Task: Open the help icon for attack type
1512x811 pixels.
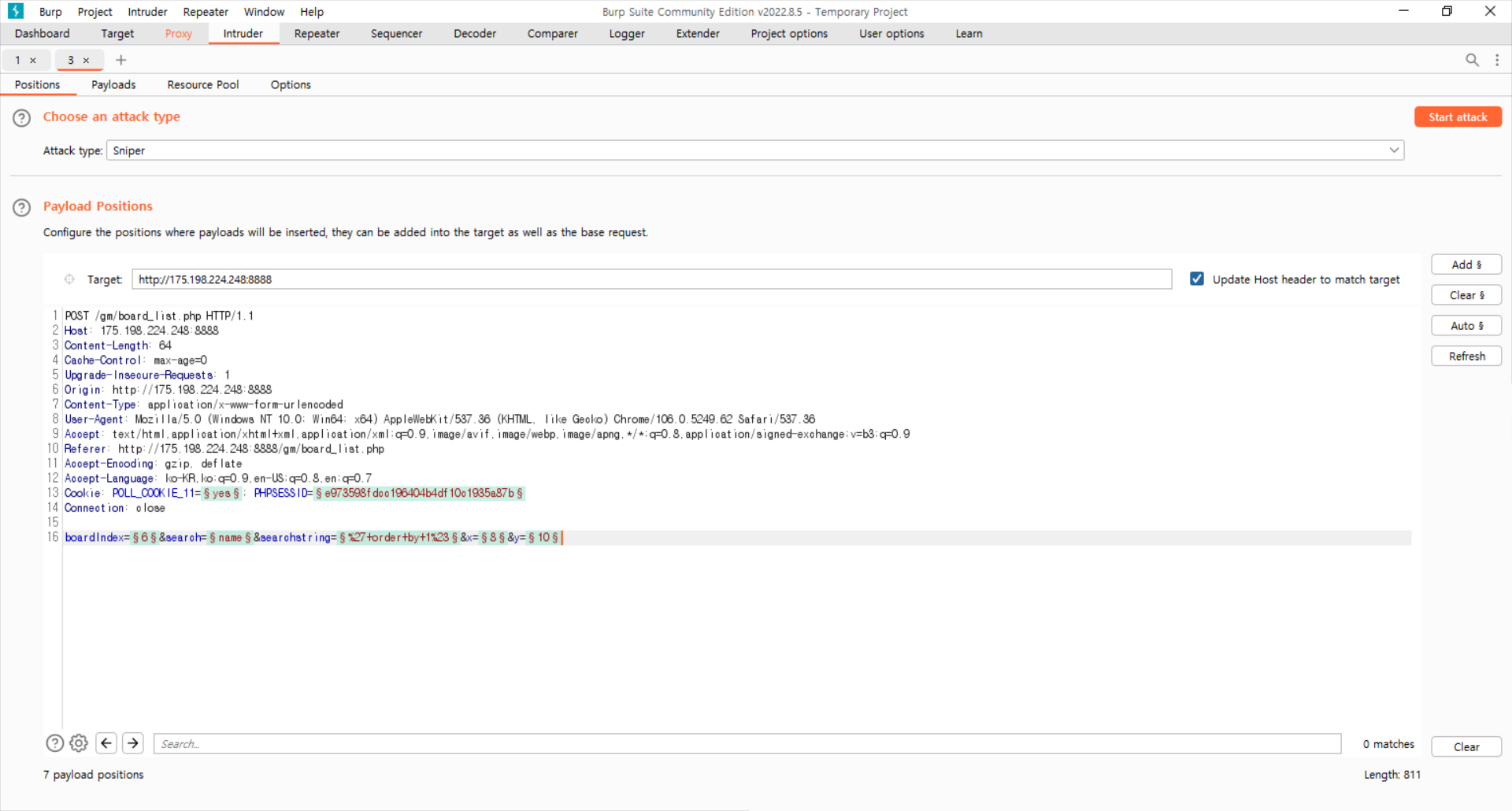Action: (21, 118)
